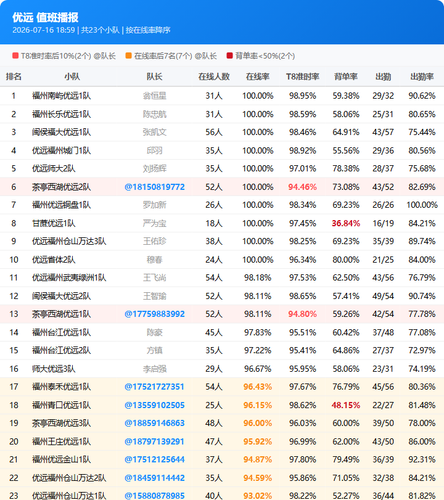Click the team name 闽侯福大优远1队
This screenshot has width=444, height=500.
tap(61, 132)
